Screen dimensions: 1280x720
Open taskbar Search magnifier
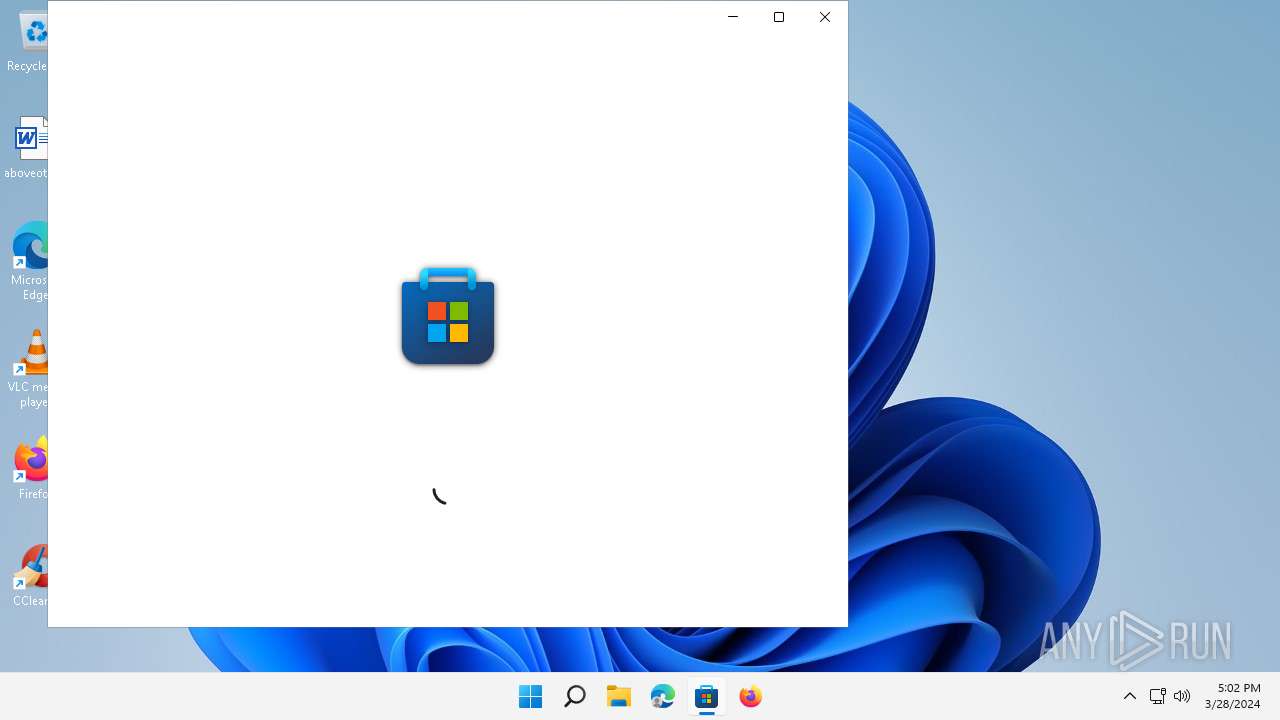(574, 696)
